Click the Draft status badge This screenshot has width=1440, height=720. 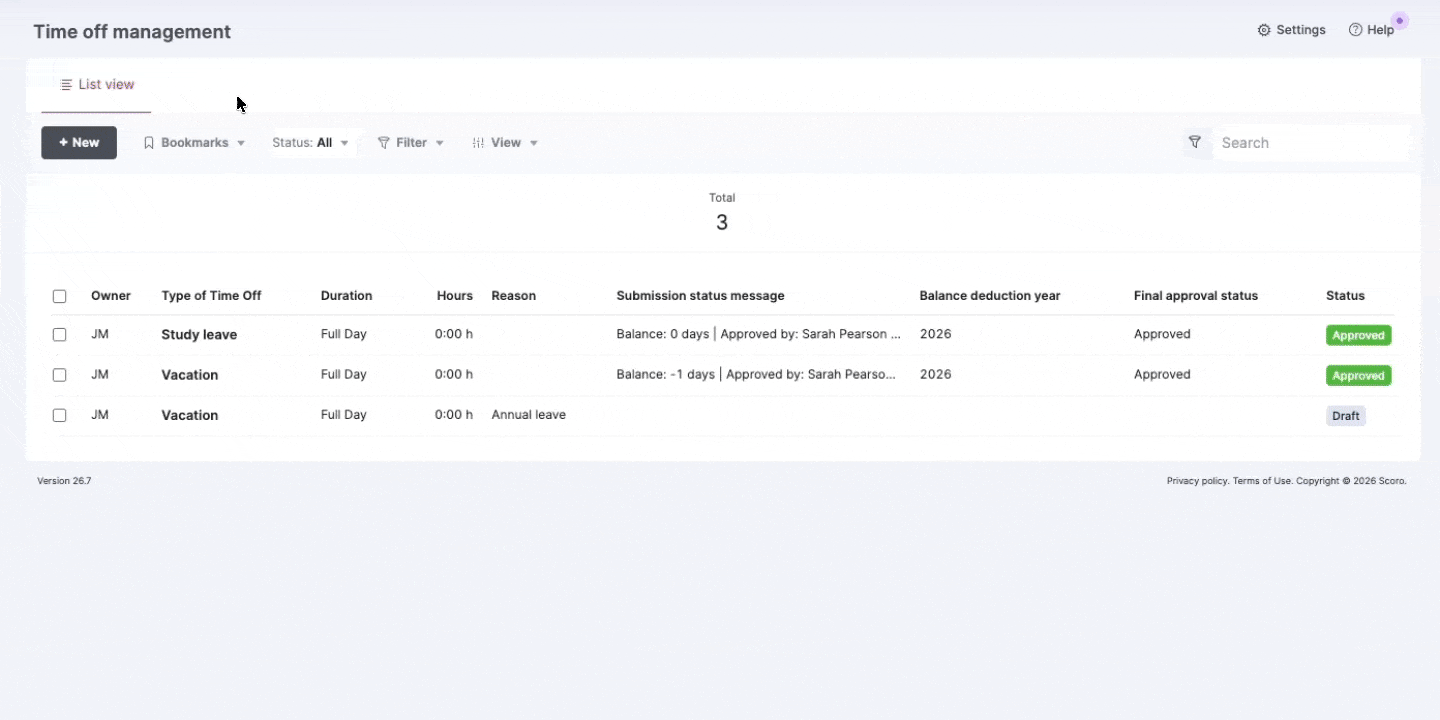(1345, 415)
